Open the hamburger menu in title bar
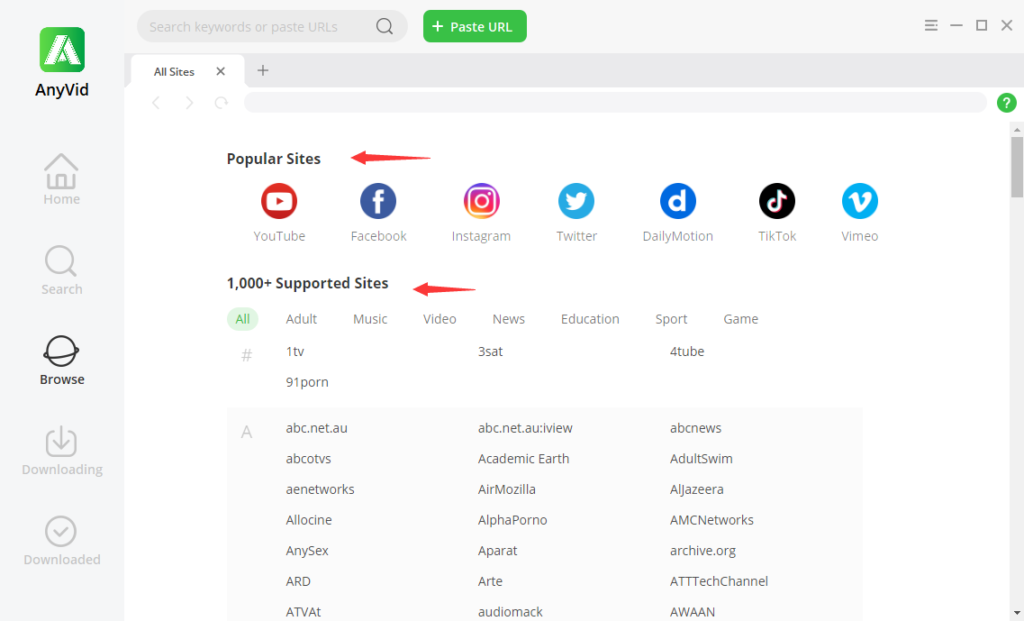The height and width of the screenshot is (621, 1024). (931, 25)
